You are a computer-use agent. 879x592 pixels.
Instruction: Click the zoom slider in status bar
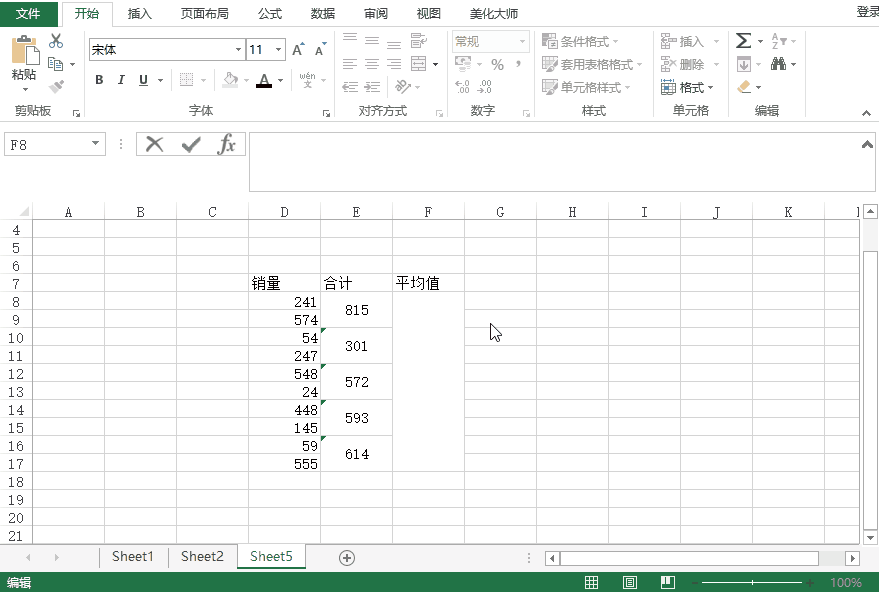pyautogui.click(x=752, y=582)
